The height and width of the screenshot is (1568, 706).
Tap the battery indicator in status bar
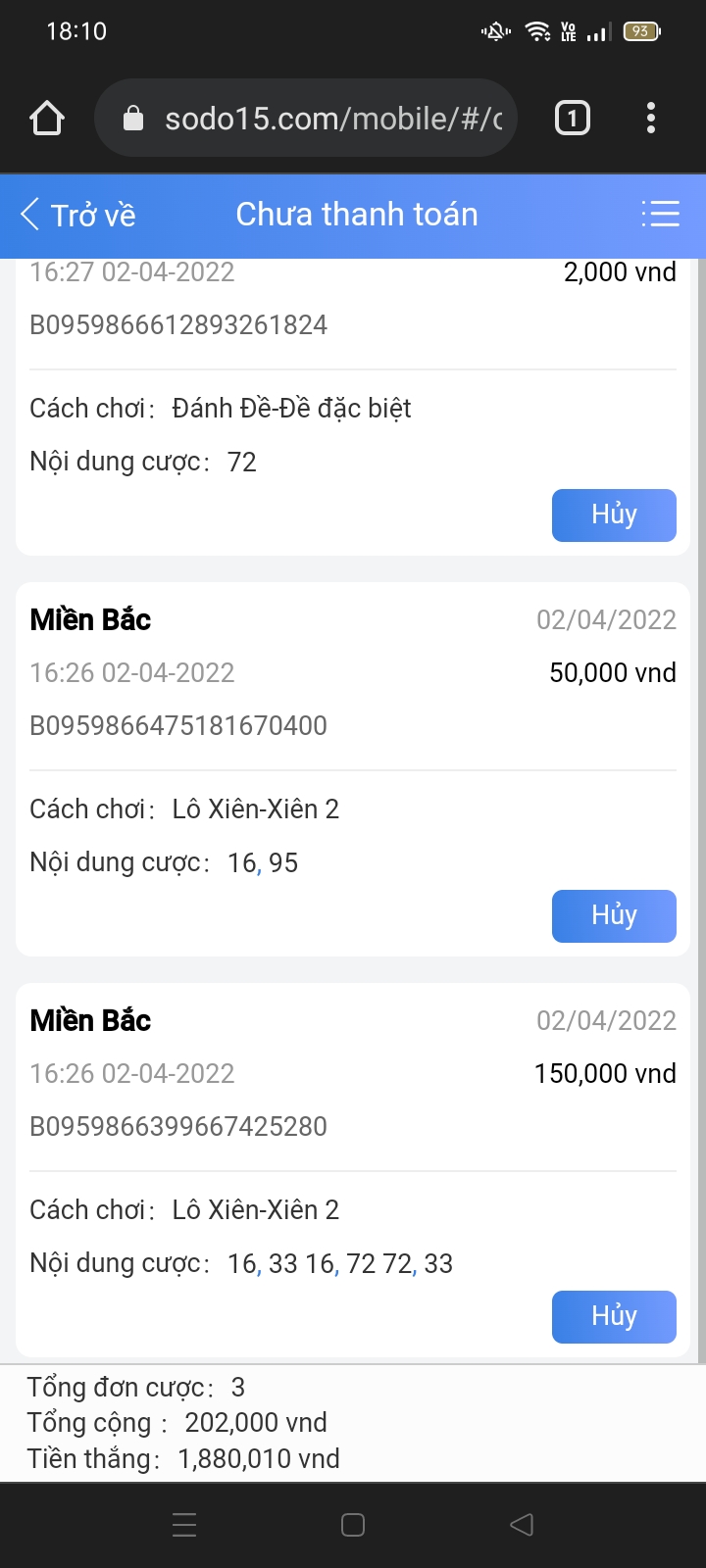(x=641, y=31)
